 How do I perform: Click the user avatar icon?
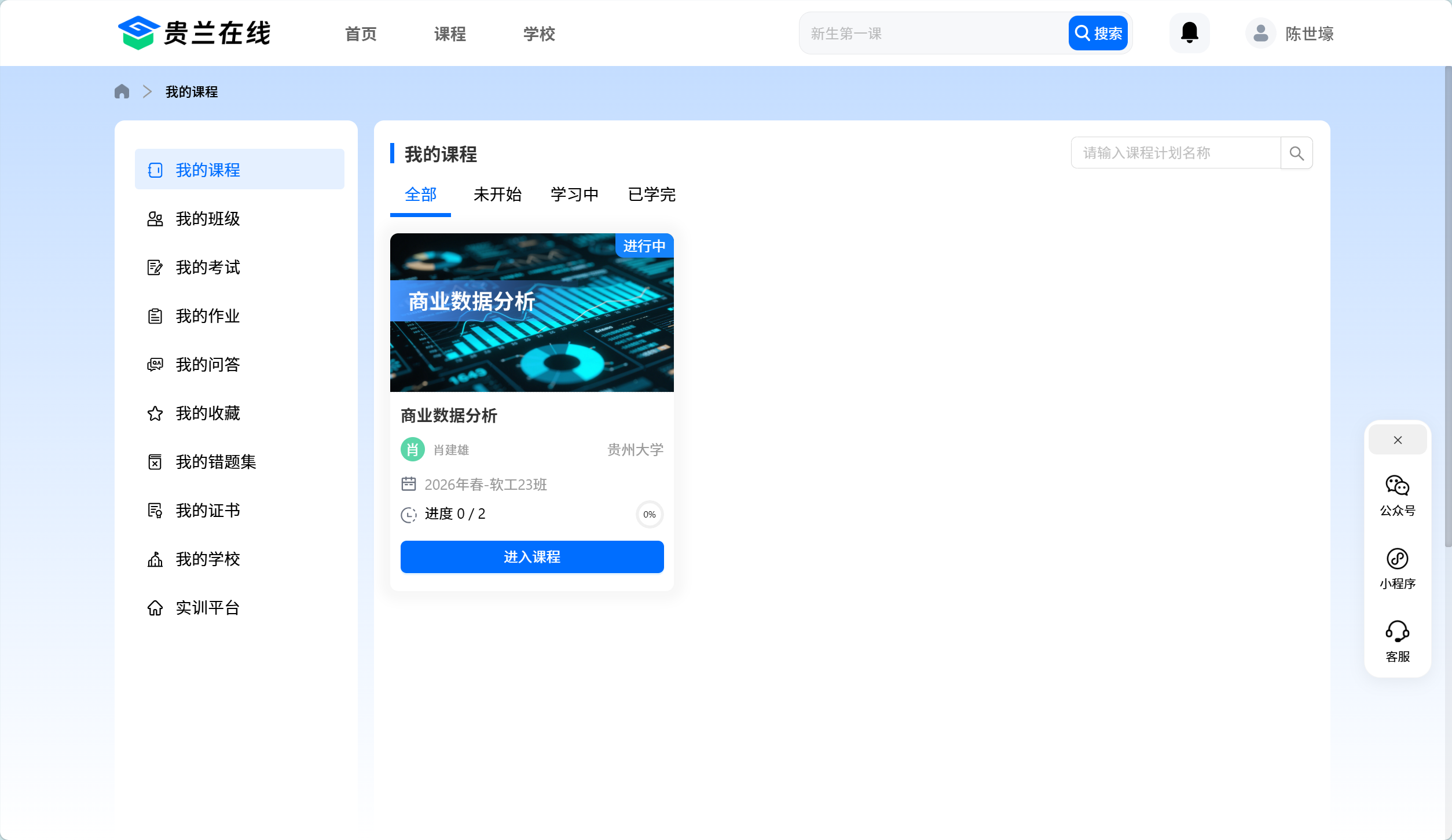(x=1260, y=33)
